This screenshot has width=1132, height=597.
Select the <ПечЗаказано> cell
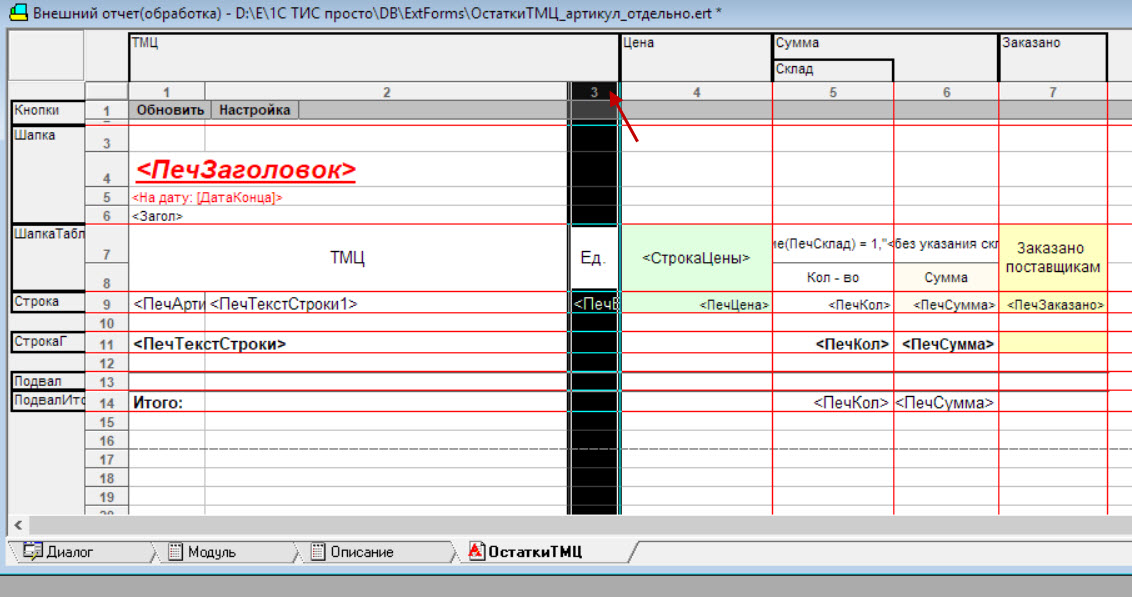1053,304
